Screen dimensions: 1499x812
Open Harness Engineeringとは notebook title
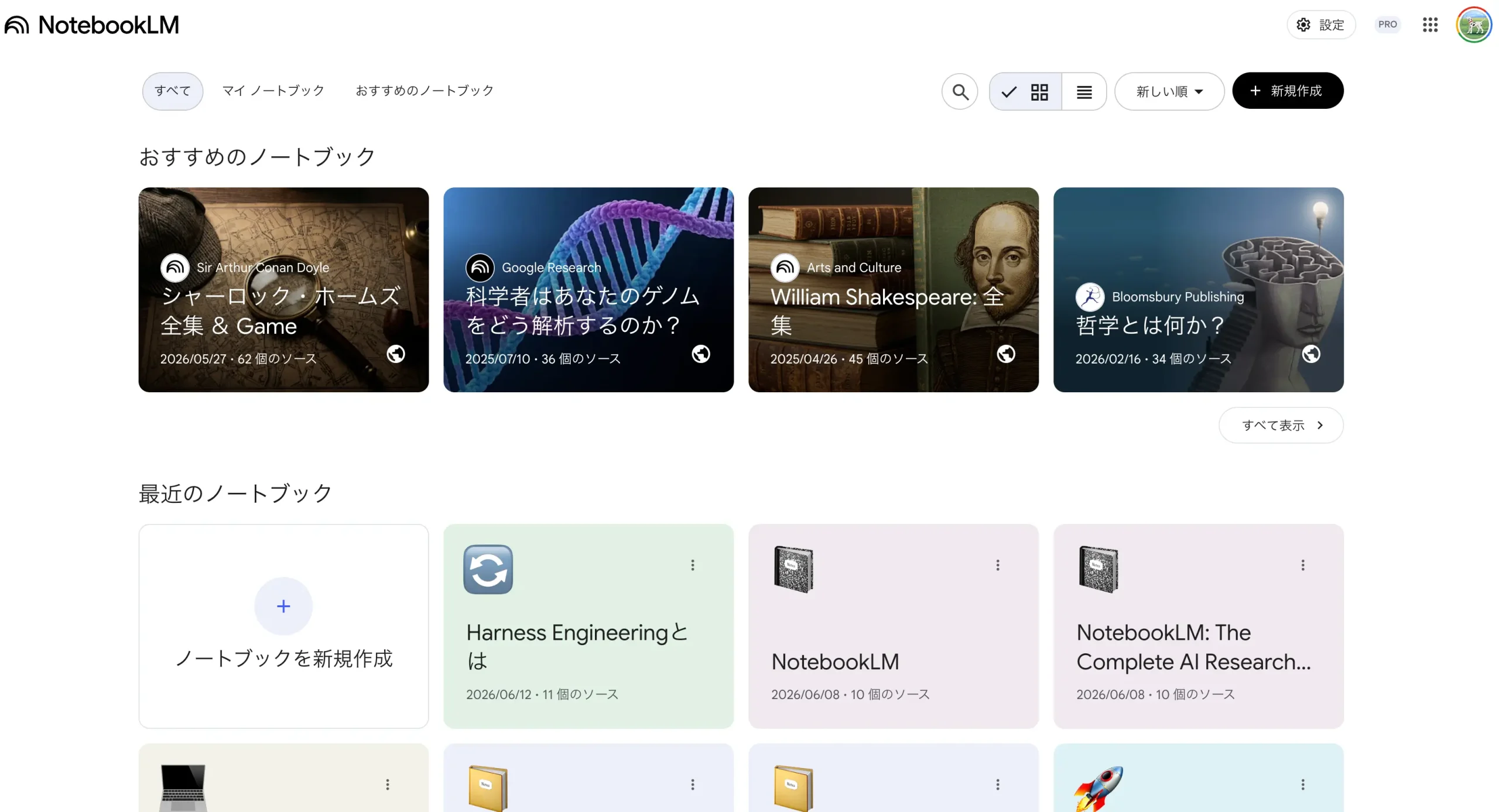577,646
